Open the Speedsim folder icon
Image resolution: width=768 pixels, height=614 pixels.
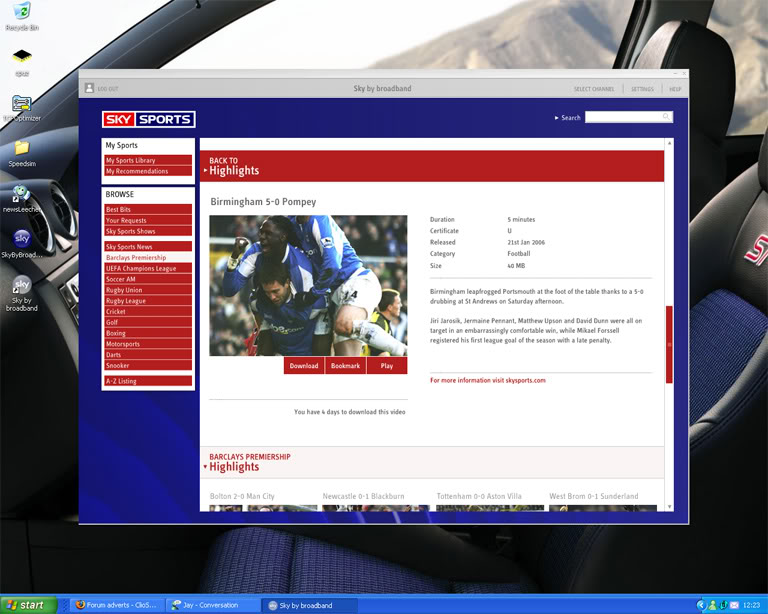(21, 149)
